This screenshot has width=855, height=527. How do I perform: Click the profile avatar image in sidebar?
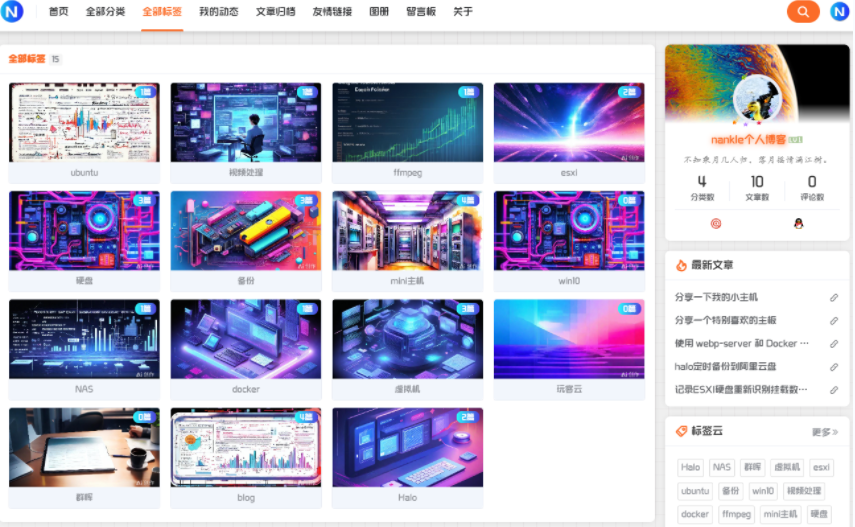pos(757,99)
